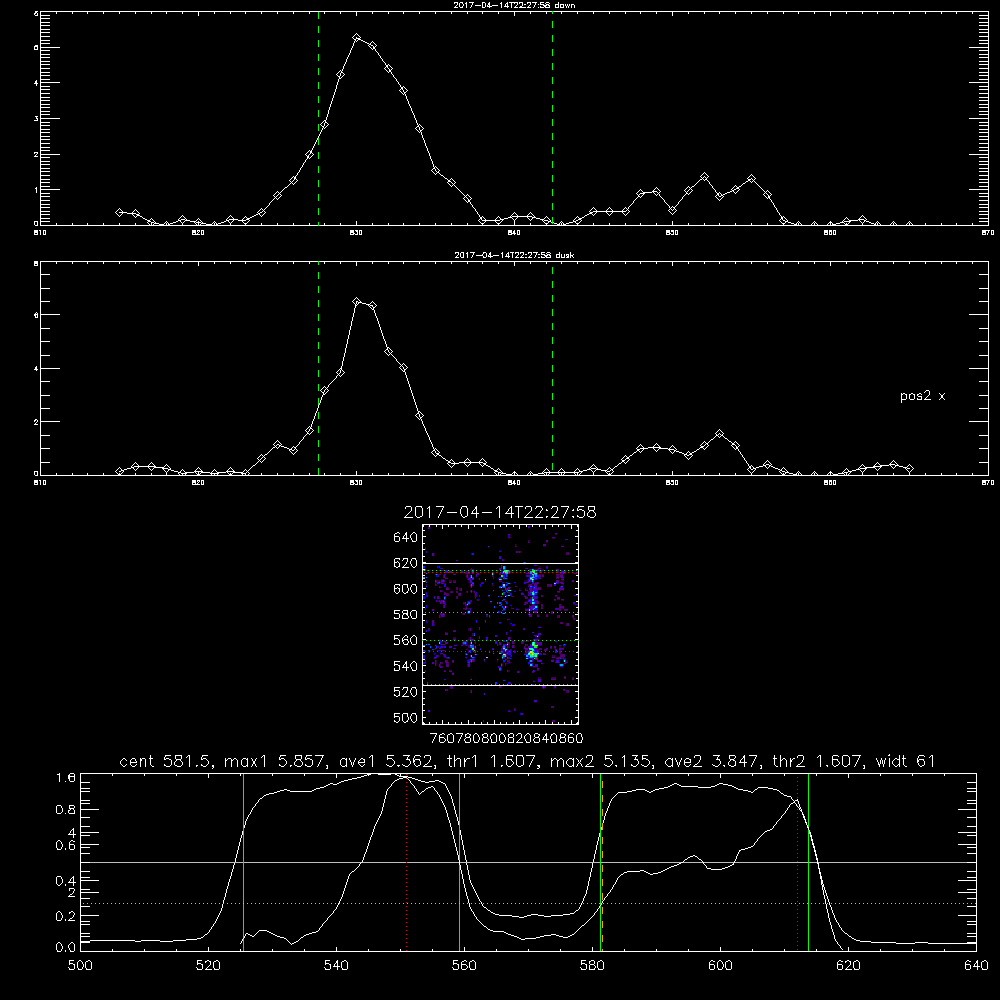Click the '870' x-axis label under dusk plot
Screen dimensions: 1000x1000
(x=988, y=483)
